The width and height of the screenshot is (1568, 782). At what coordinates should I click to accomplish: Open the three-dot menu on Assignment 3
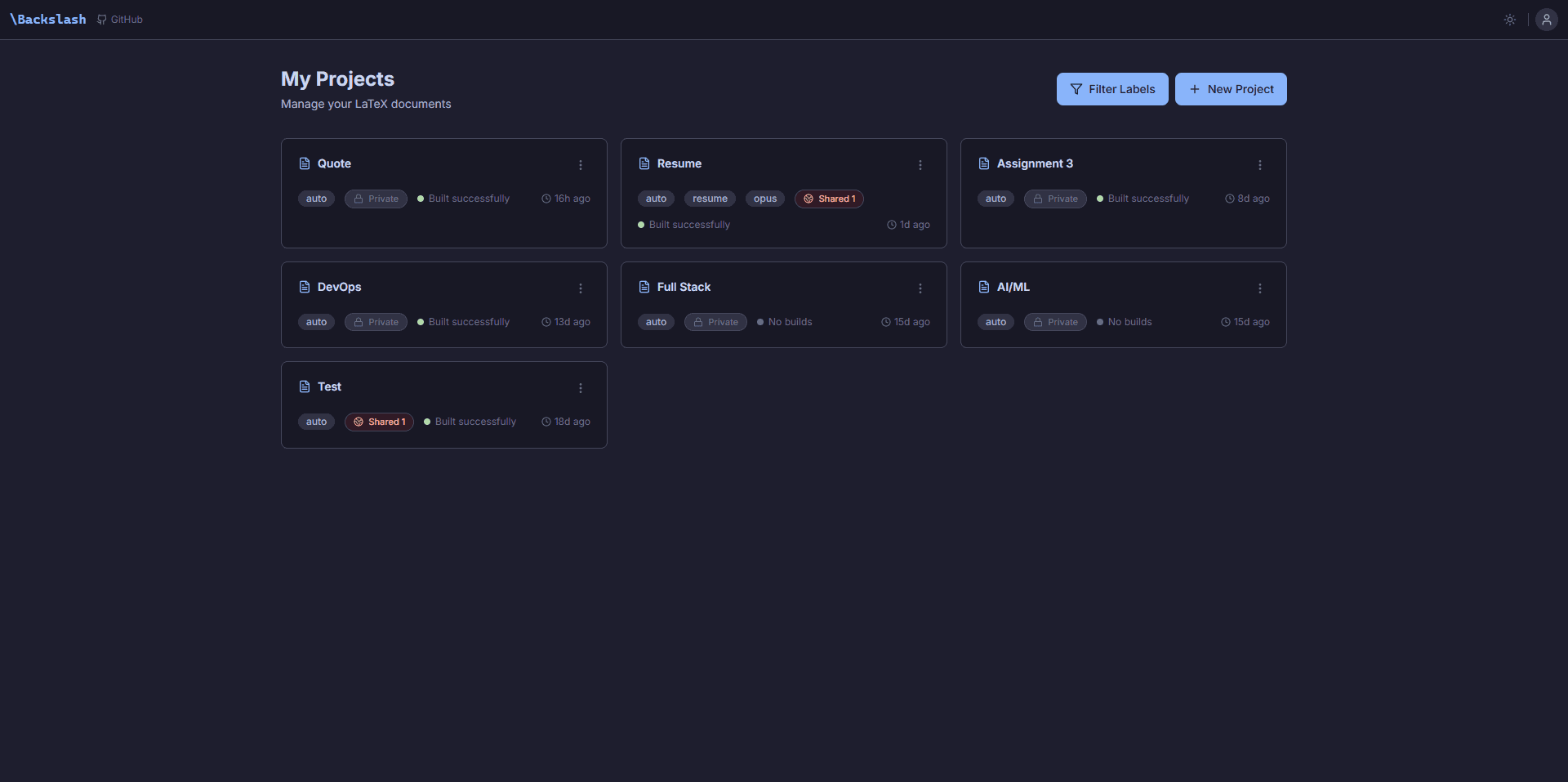coord(1260,165)
